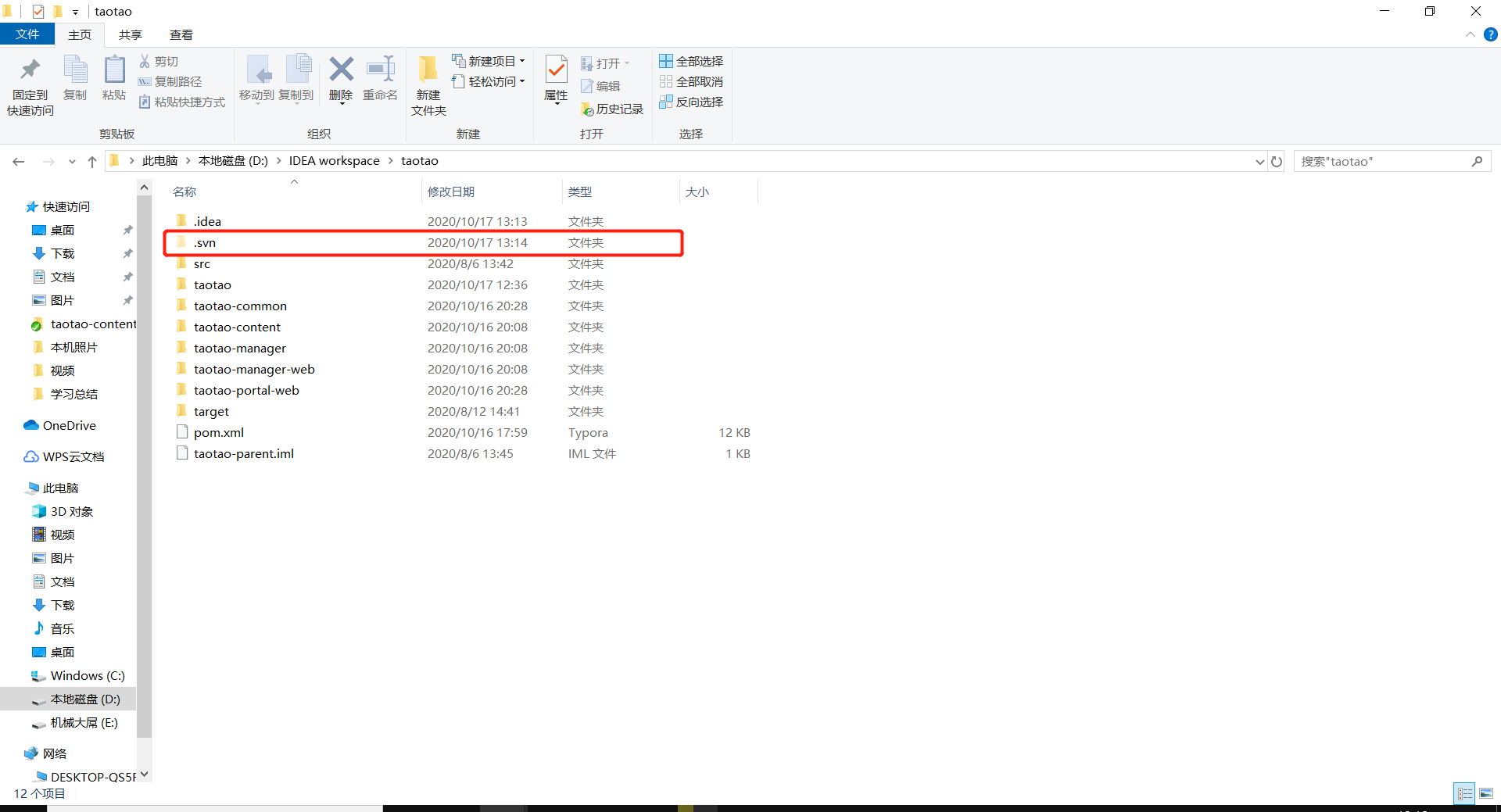
Task: Click the Cut scissors button
Action: [x=159, y=61]
